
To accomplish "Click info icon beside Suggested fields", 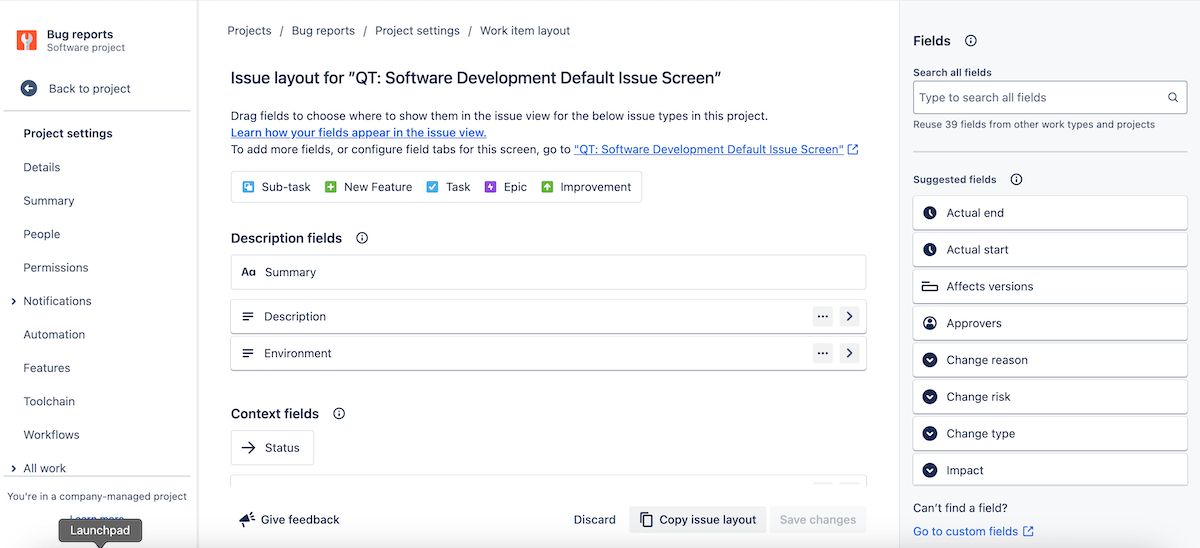I will [x=1016, y=180].
